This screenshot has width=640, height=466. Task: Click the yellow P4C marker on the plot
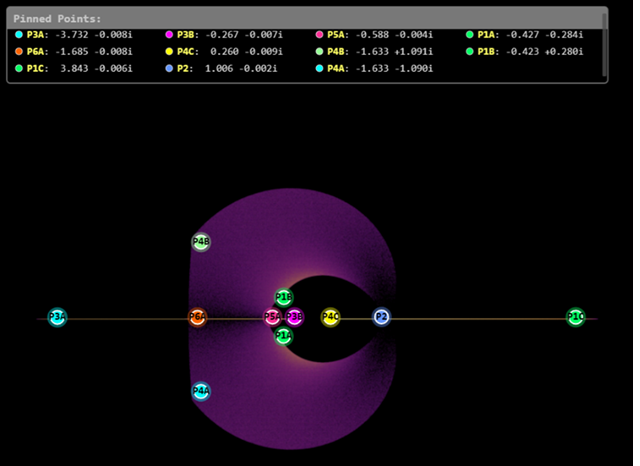331,317
